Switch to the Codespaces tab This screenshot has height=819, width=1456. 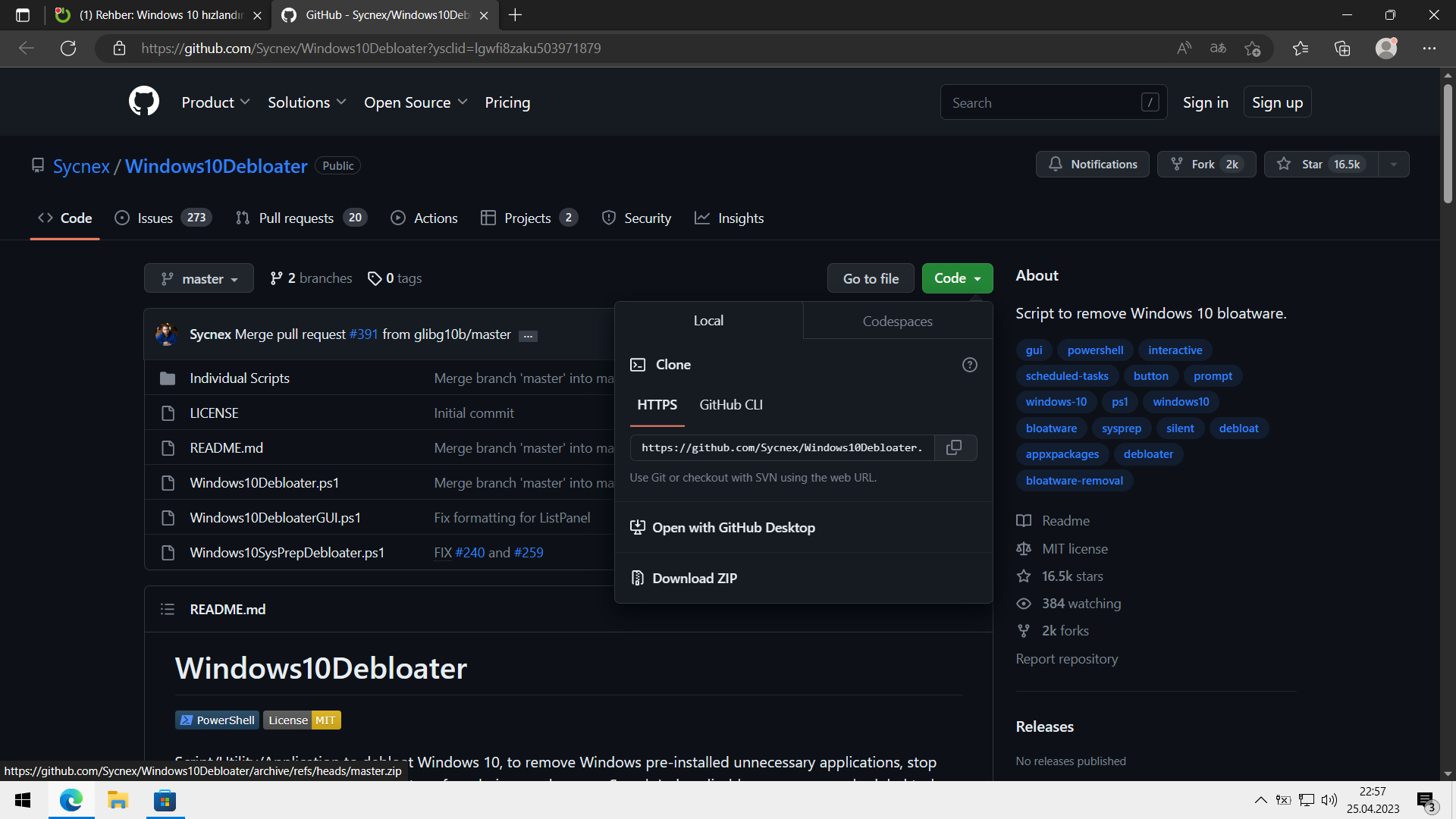897,321
